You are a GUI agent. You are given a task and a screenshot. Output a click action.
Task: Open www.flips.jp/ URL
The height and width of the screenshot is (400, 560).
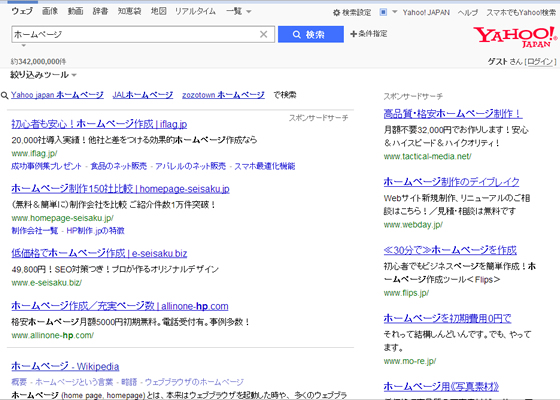tap(406, 293)
